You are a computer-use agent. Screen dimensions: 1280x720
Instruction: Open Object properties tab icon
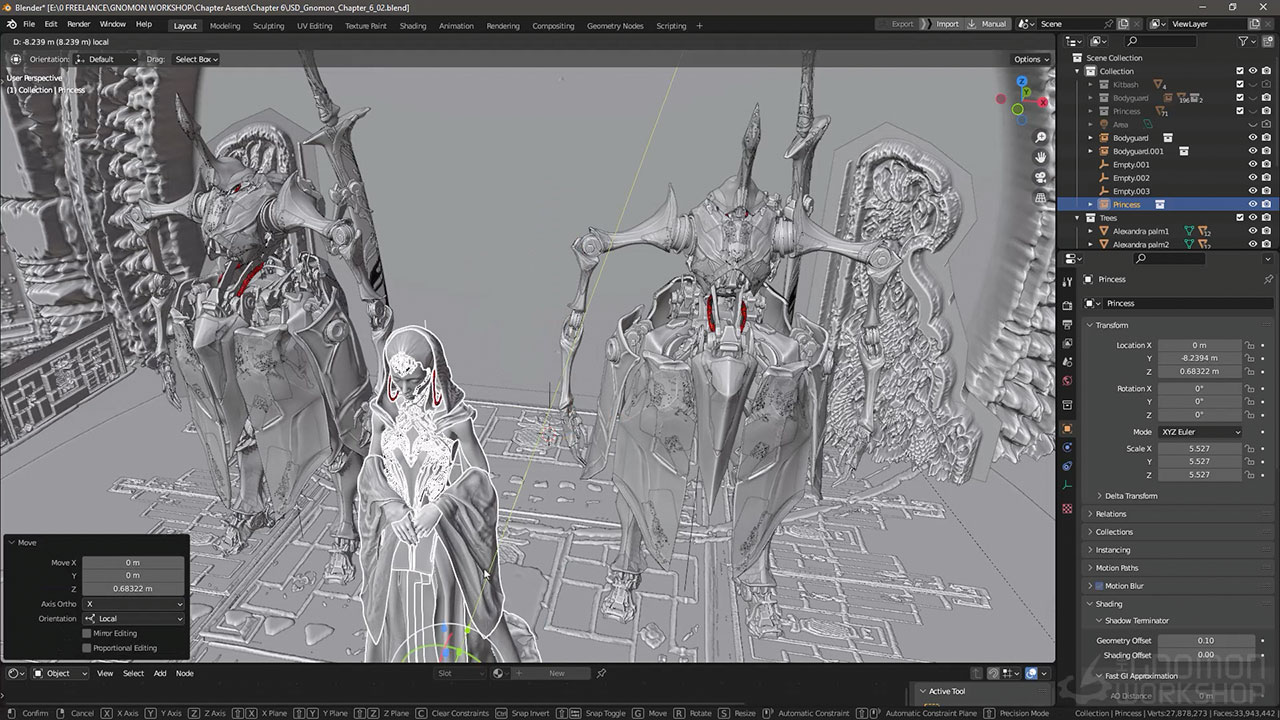click(x=1067, y=428)
